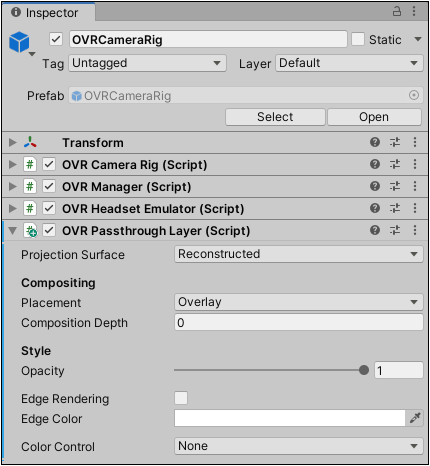Open presets for the Transform component

[x=395, y=142]
